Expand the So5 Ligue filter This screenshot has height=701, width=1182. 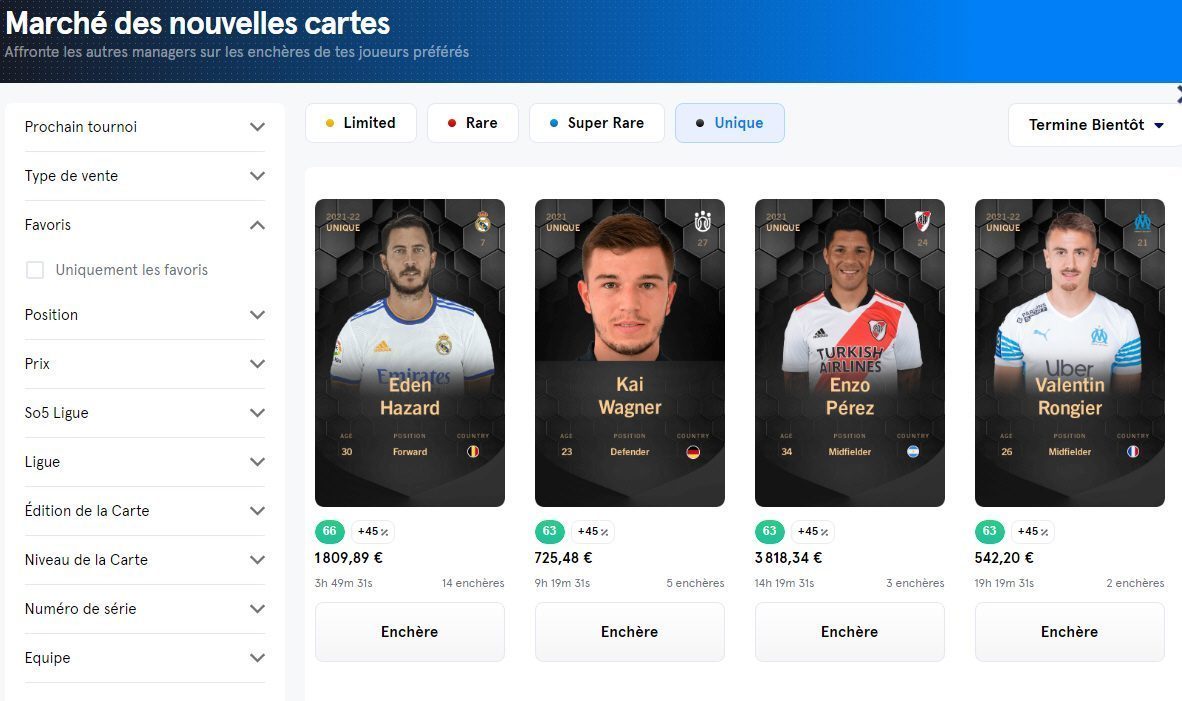145,412
